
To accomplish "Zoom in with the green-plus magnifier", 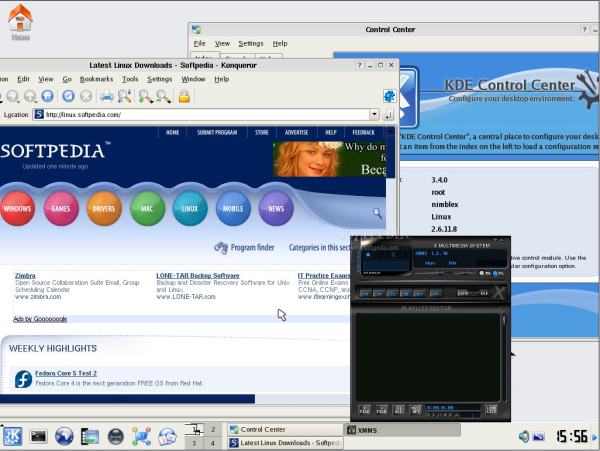I will point(145,96).
